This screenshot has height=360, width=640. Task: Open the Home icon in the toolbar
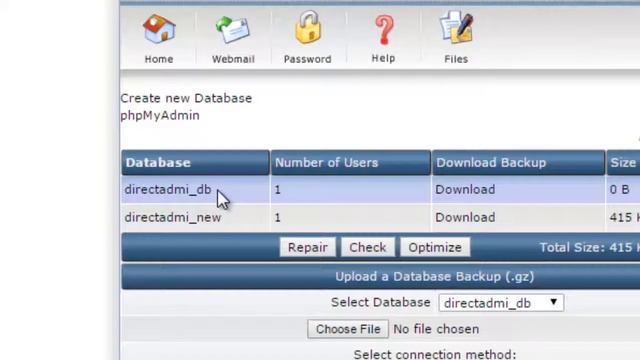[x=159, y=29]
